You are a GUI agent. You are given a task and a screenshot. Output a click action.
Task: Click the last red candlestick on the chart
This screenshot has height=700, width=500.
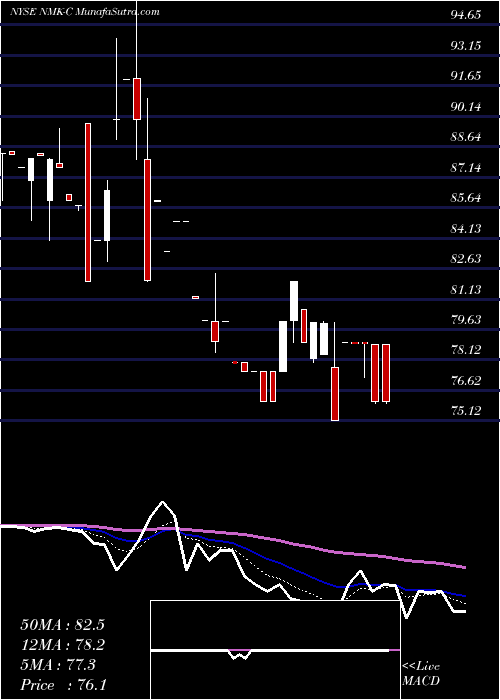point(386,373)
